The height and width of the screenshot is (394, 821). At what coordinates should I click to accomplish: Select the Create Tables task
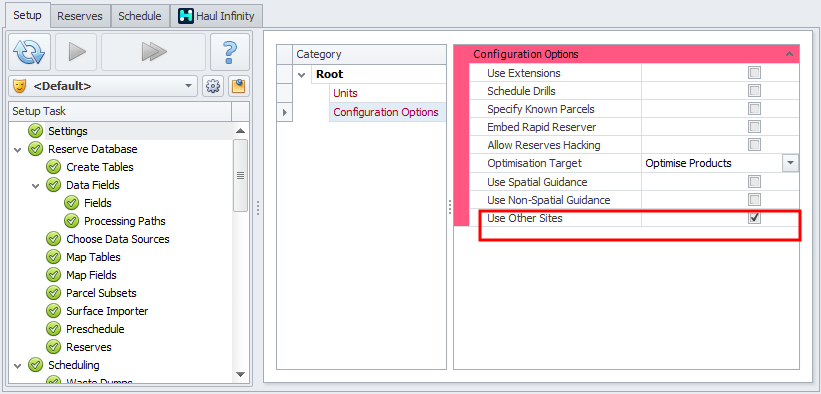100,167
